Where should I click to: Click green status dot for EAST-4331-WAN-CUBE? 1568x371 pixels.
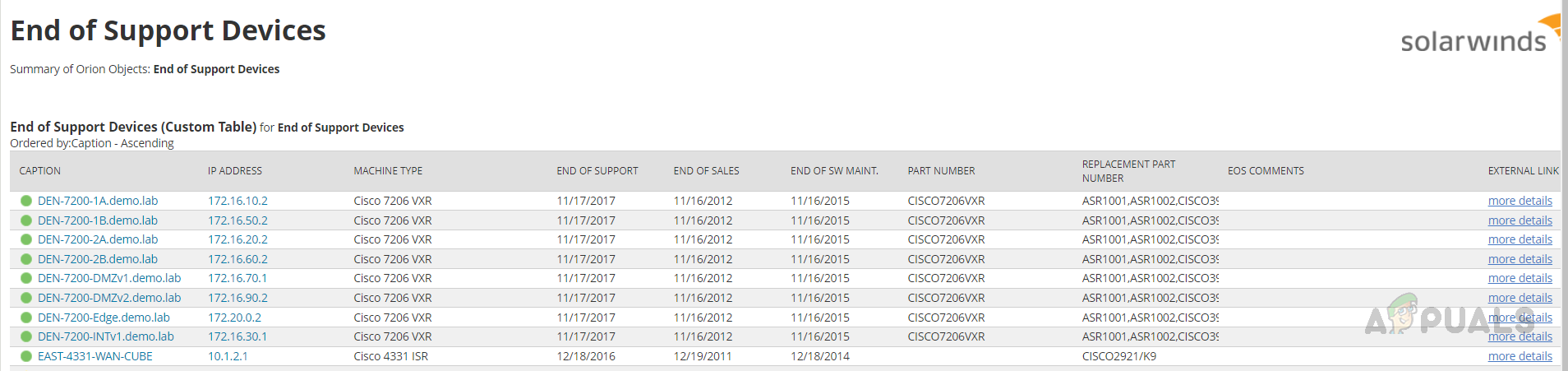pyautogui.click(x=26, y=356)
